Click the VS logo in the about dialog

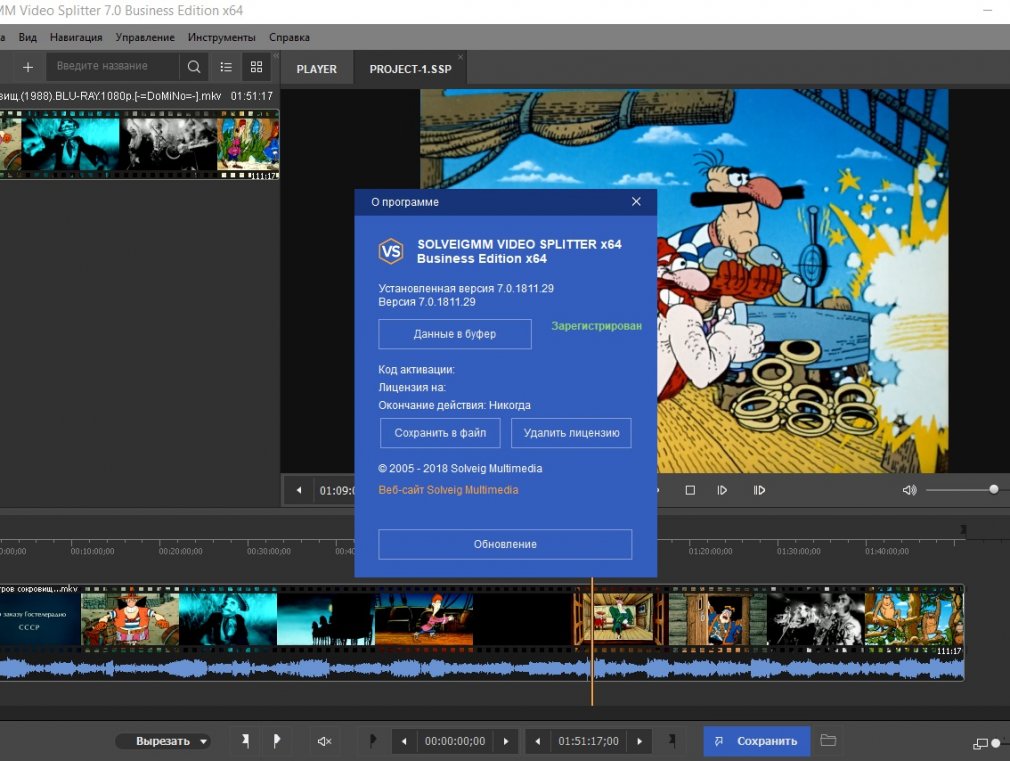391,251
